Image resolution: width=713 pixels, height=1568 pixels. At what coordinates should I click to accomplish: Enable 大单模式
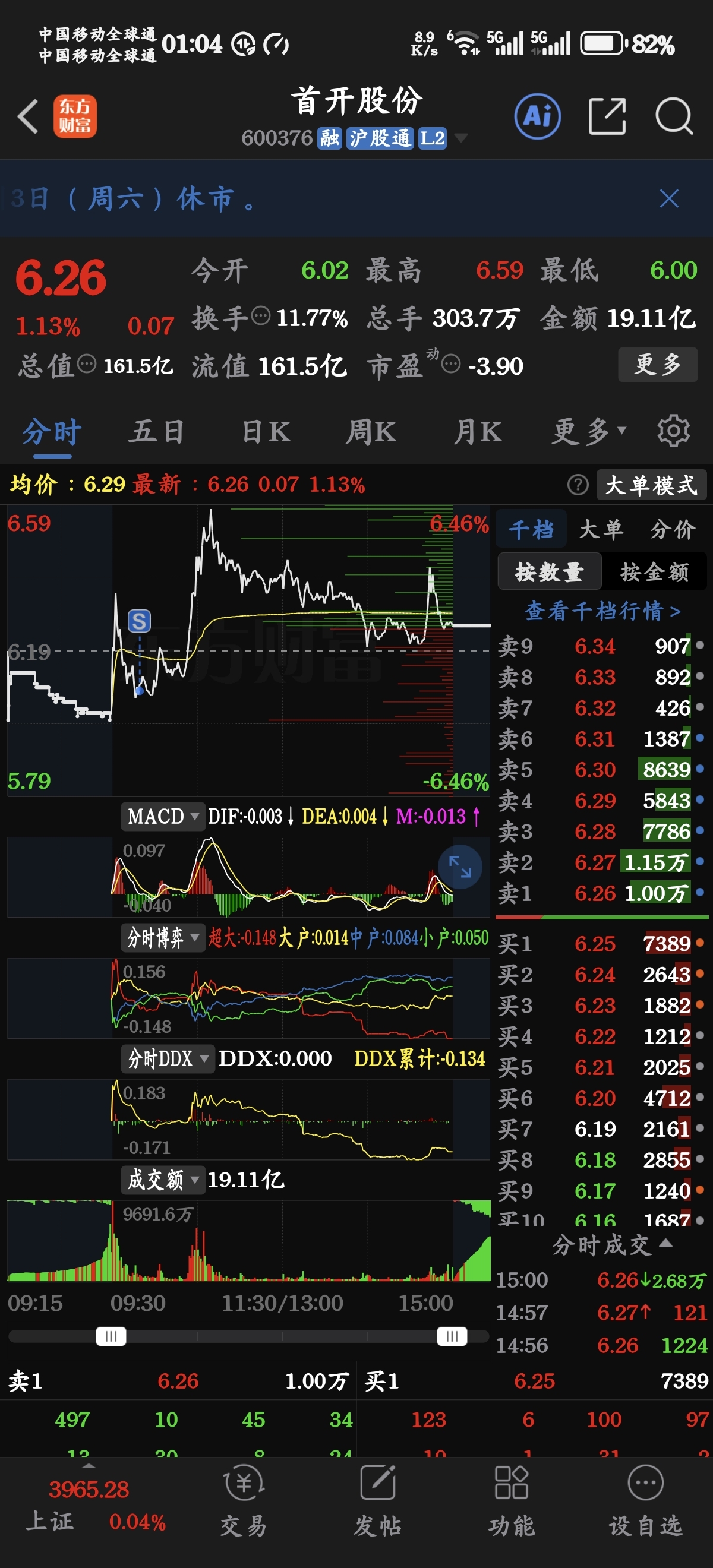click(x=651, y=485)
